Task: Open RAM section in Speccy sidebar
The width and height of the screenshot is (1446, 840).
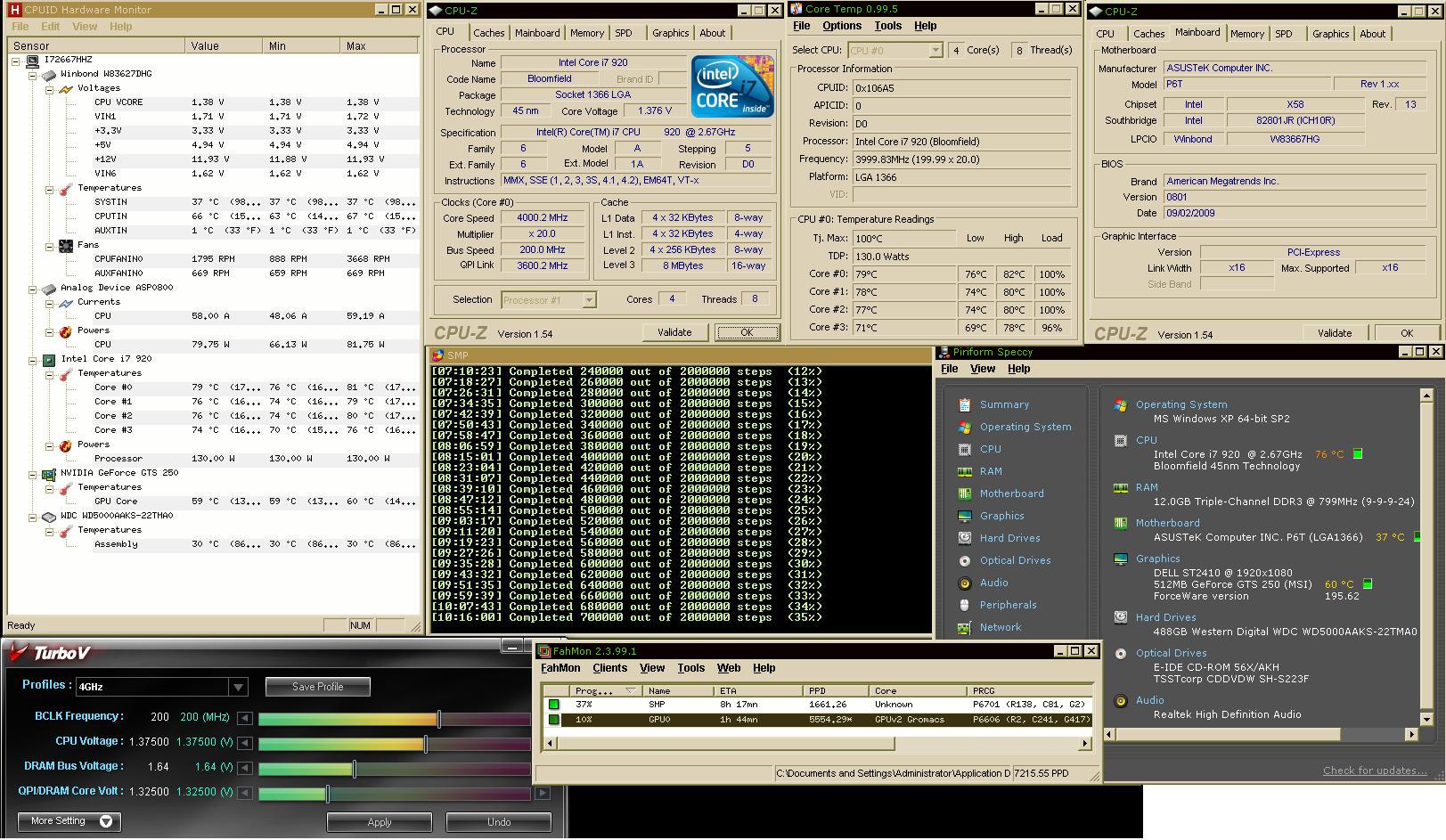Action: [991, 471]
